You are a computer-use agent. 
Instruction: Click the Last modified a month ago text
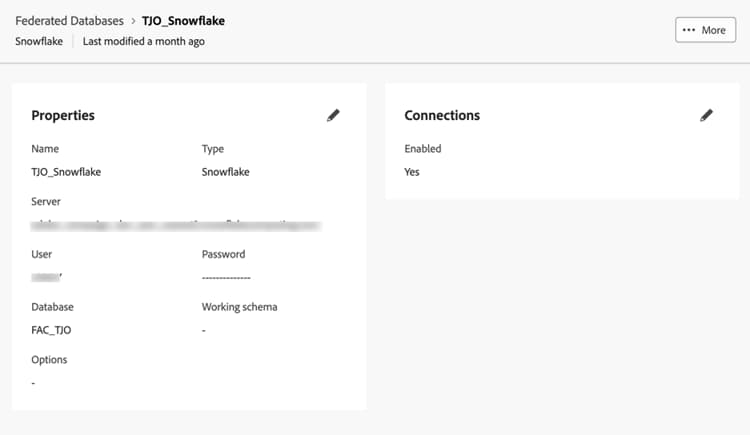[x=143, y=42]
